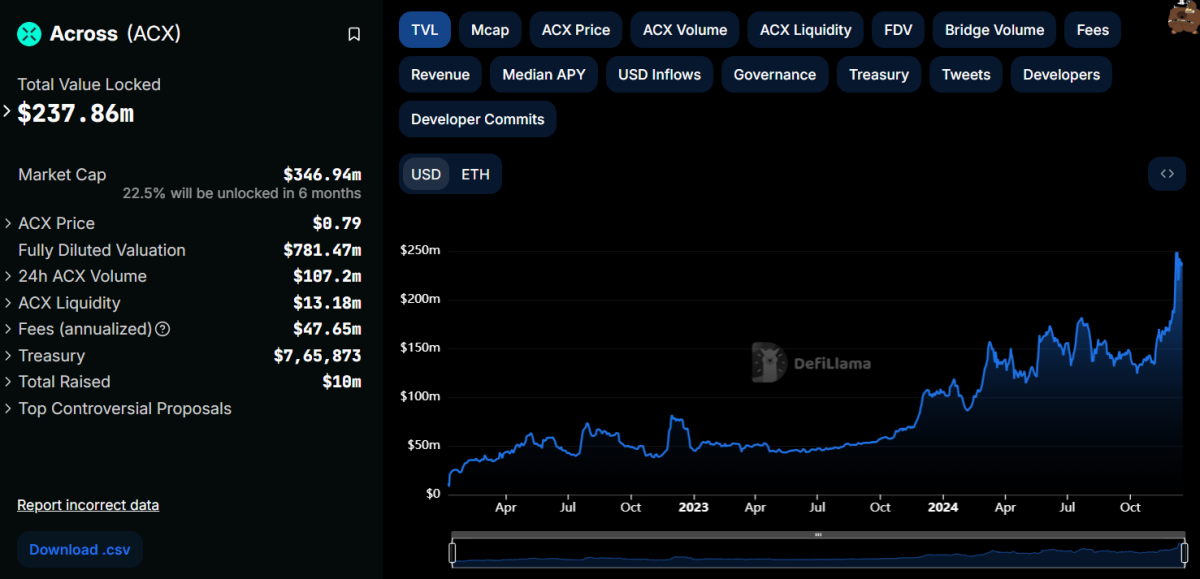Click the 22.5% unlock notice text

click(242, 193)
